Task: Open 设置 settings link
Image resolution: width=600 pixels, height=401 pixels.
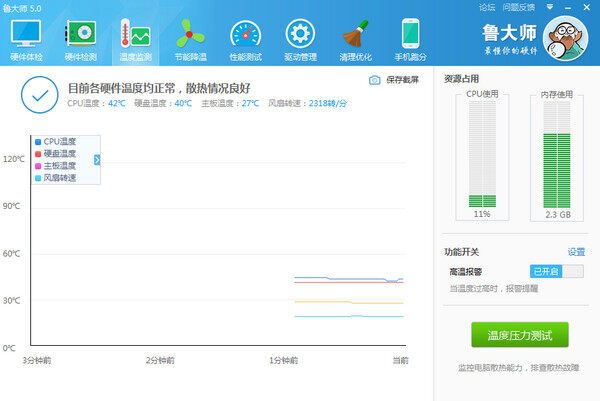Action: 576,252
